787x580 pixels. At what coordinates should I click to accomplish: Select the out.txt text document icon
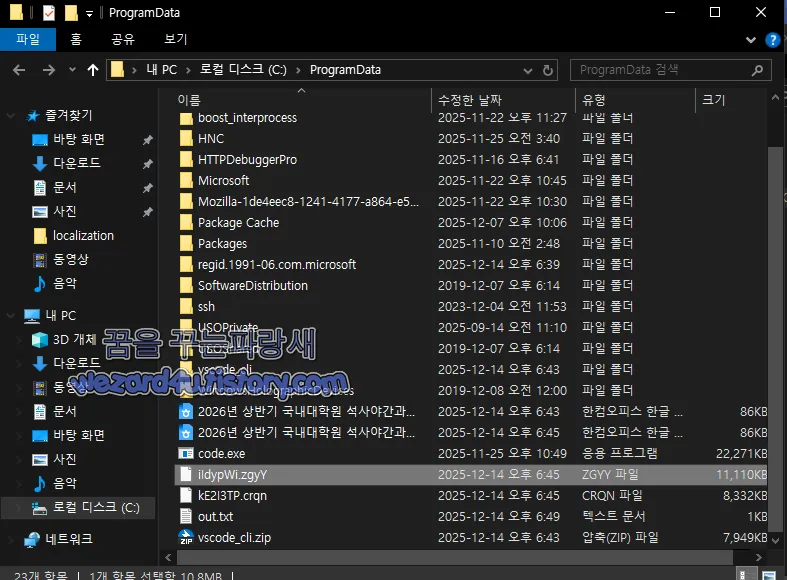(x=186, y=517)
